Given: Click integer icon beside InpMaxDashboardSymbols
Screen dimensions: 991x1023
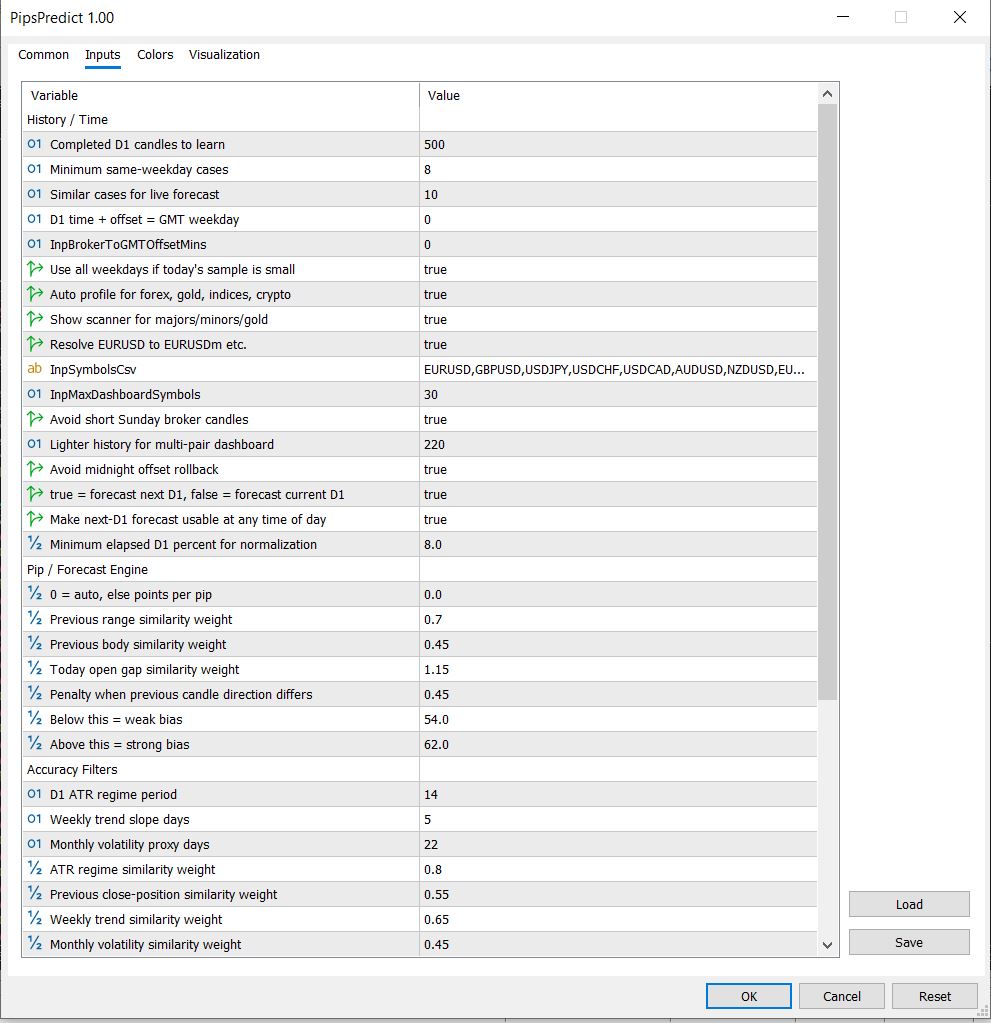Looking at the screenshot, I should coord(35,394).
